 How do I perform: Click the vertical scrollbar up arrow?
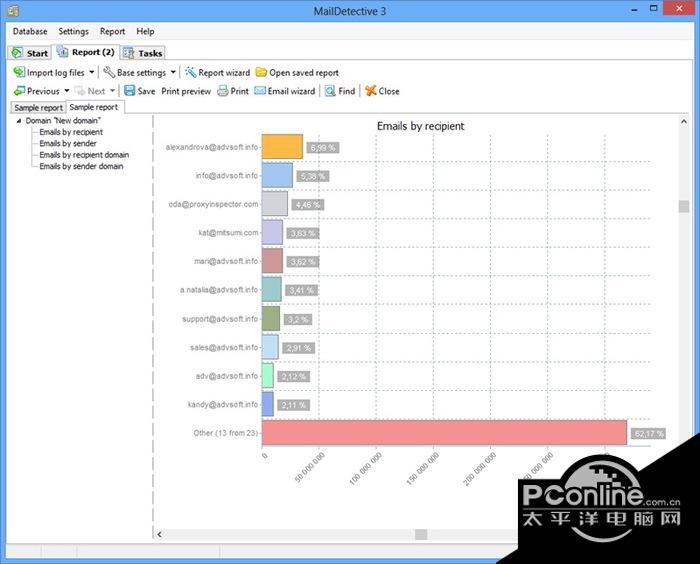(x=683, y=121)
